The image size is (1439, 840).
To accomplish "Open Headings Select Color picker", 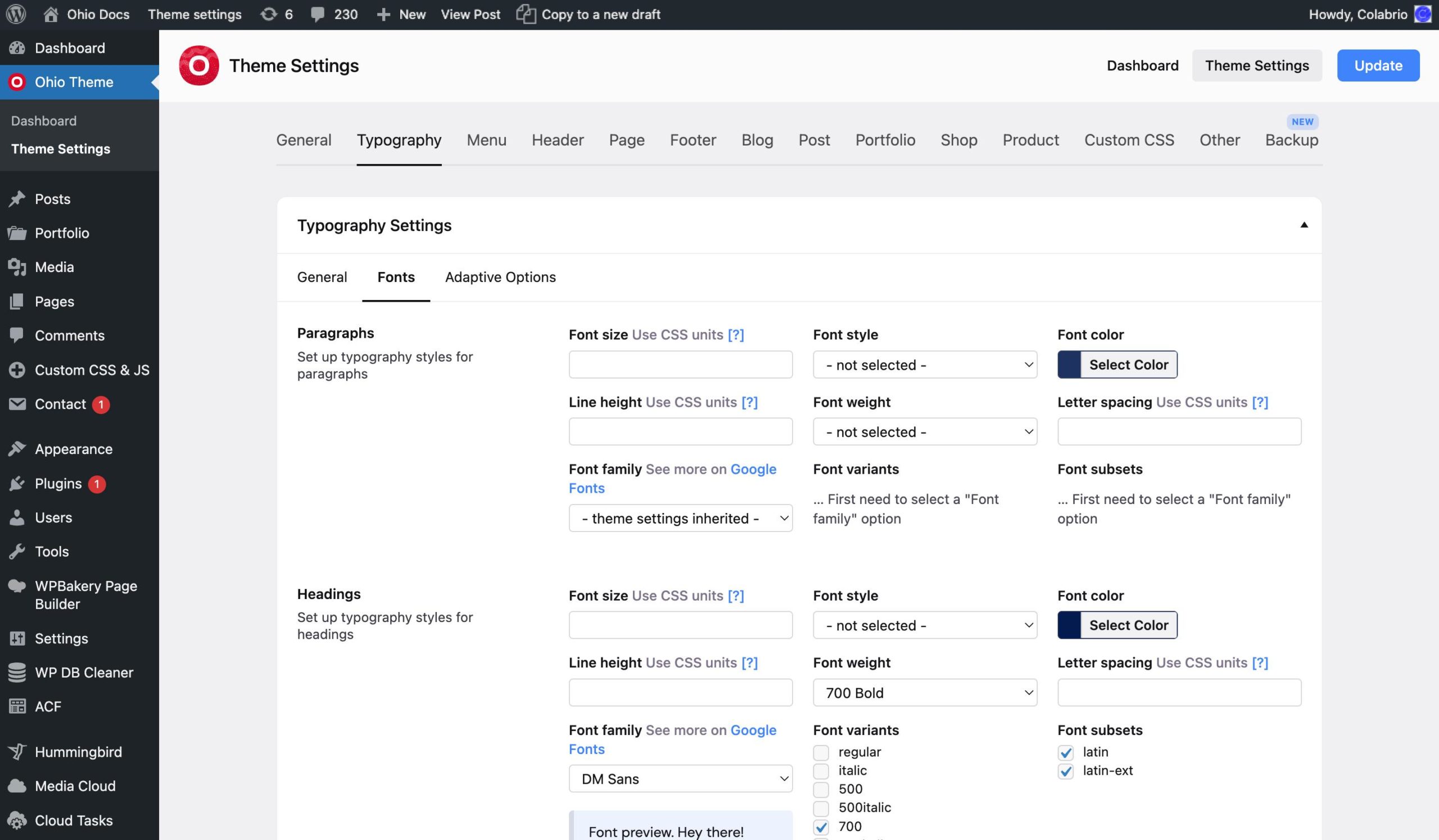I will tap(1117, 625).
